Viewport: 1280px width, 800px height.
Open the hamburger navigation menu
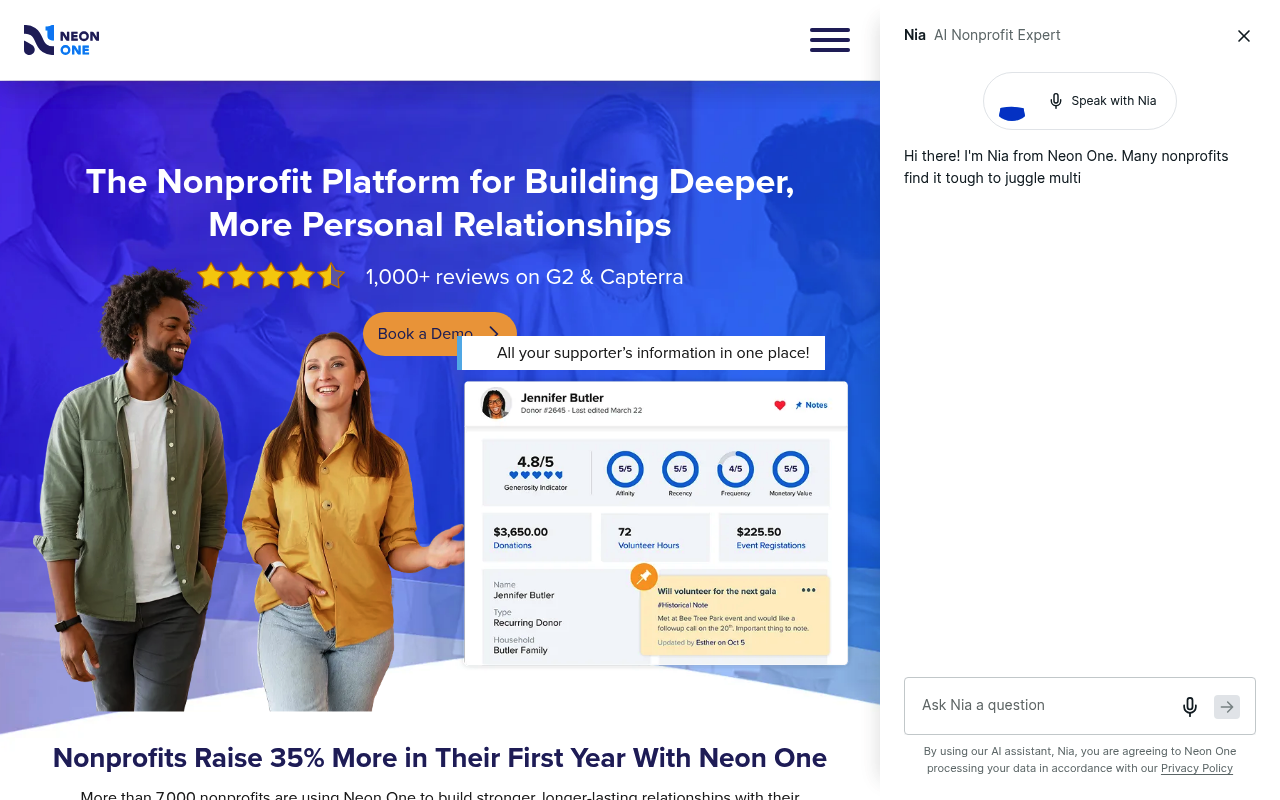830,40
